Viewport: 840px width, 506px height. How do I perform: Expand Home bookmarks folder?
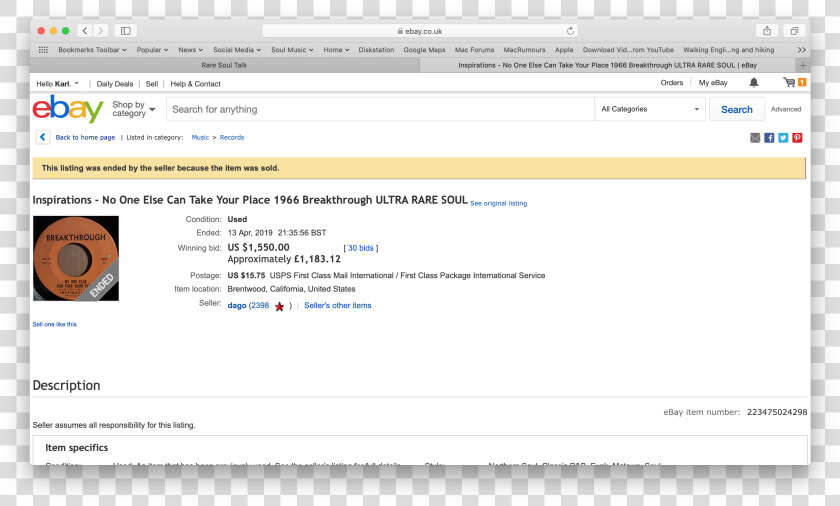point(336,50)
